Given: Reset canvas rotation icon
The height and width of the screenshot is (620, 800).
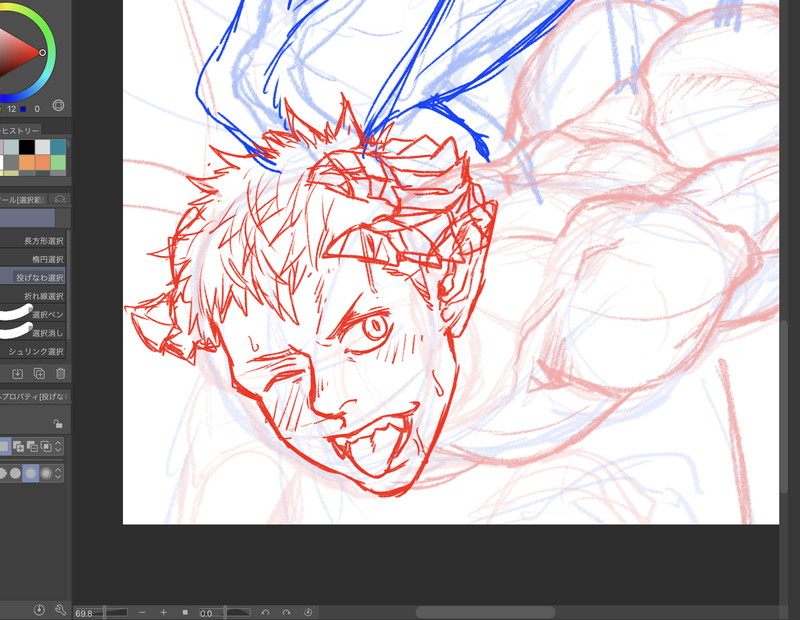Looking at the screenshot, I should tap(308, 612).
